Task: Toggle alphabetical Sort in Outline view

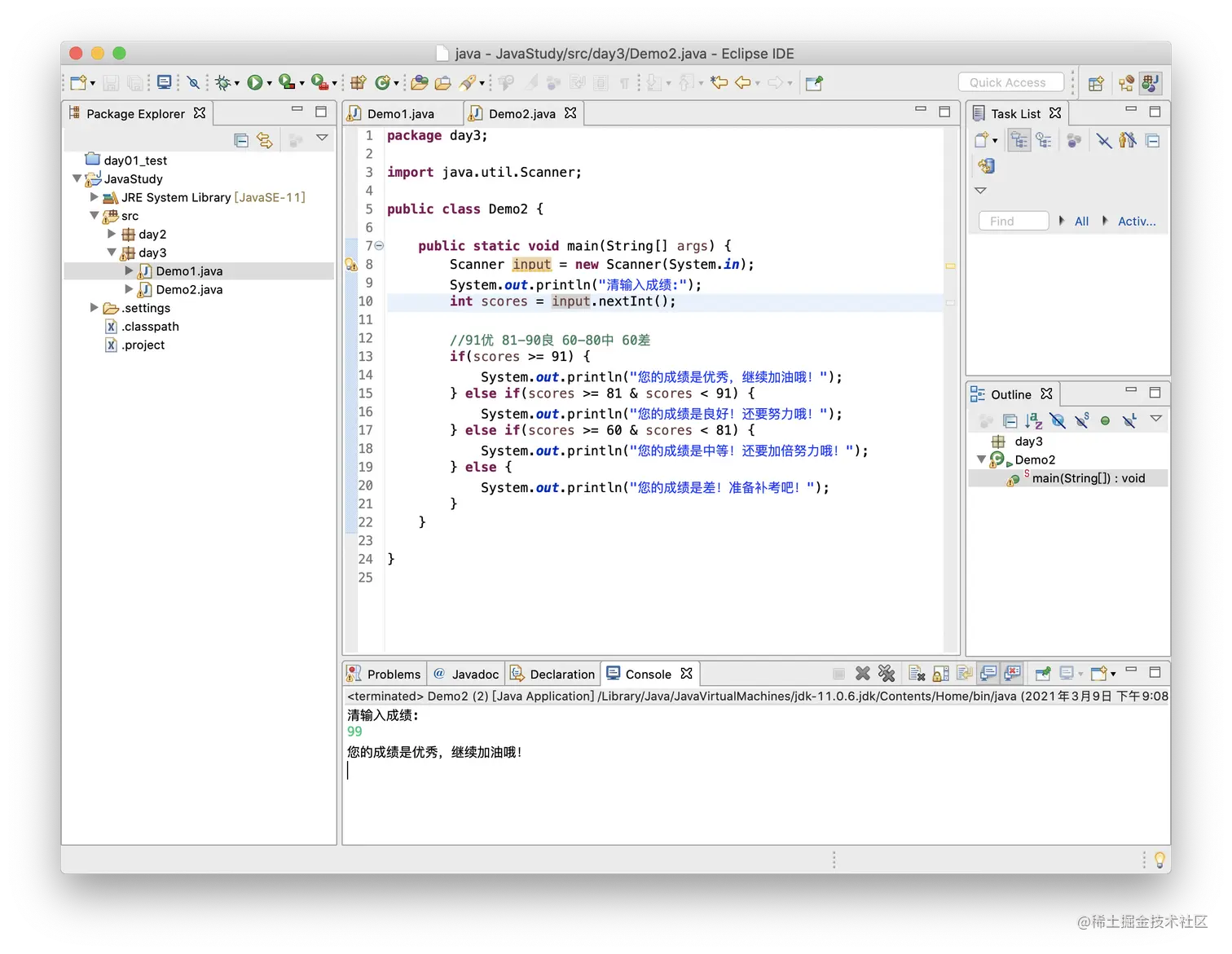Action: tap(1034, 420)
